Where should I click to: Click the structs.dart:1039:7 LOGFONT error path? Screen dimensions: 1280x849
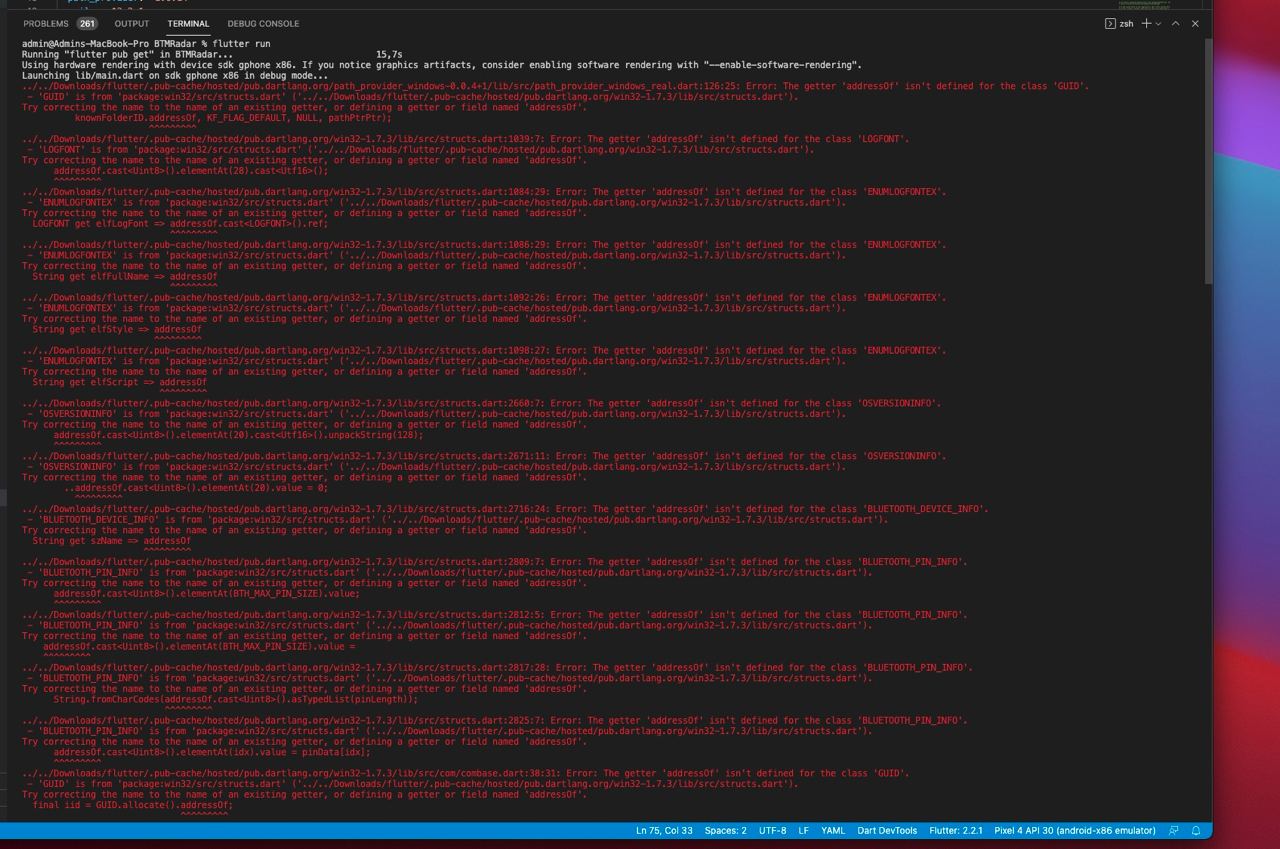(283, 139)
